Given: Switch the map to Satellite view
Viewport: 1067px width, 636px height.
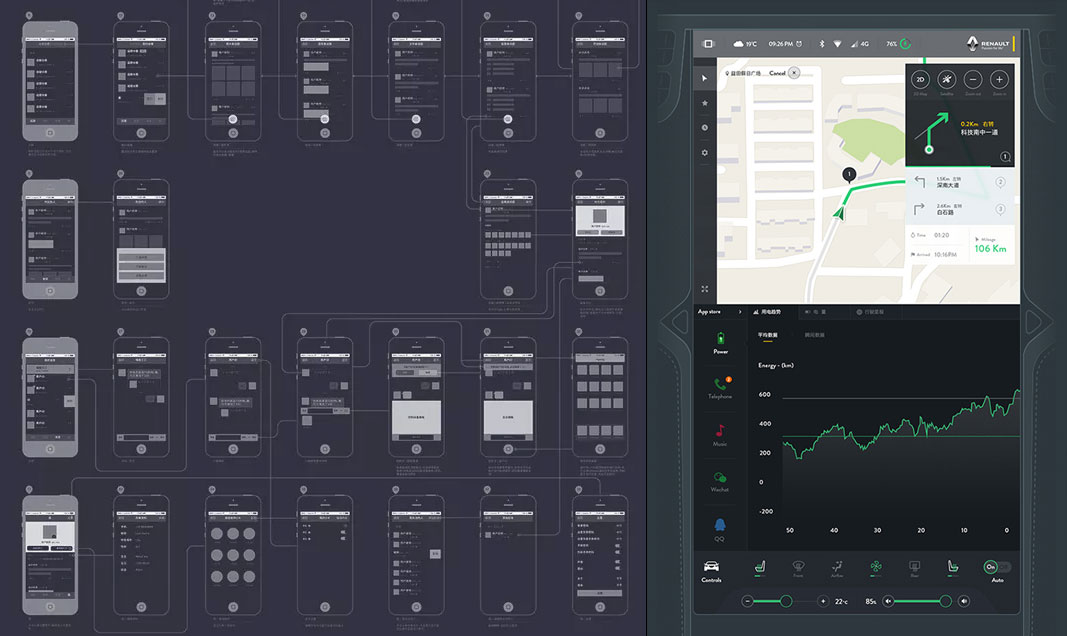Looking at the screenshot, I should [946, 80].
